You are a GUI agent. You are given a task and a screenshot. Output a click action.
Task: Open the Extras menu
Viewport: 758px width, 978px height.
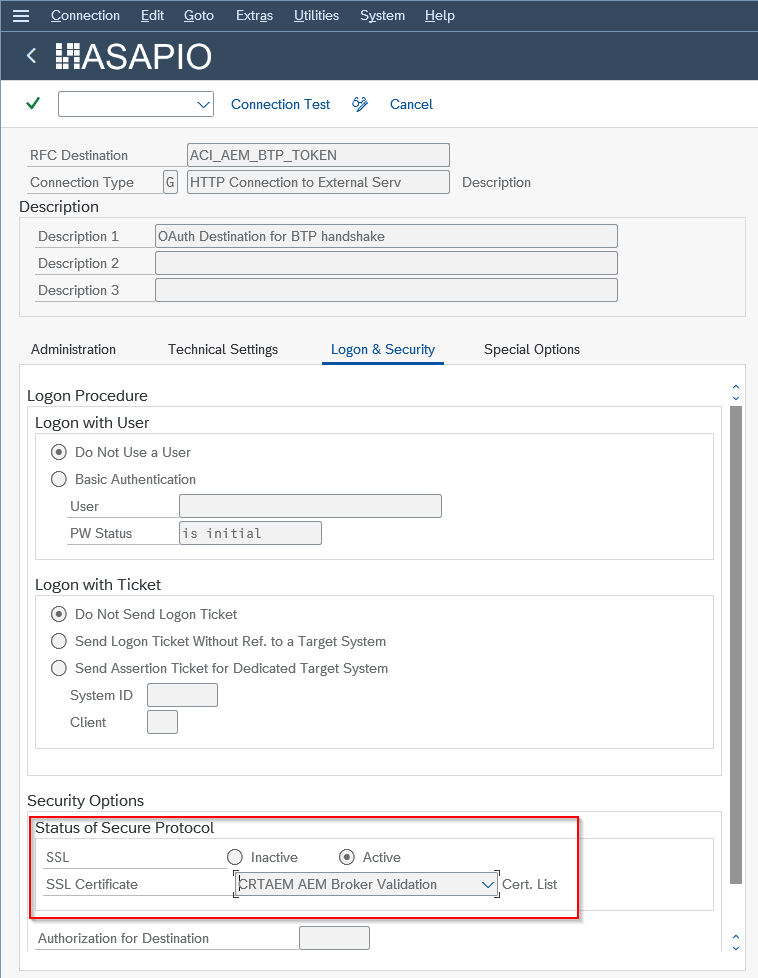coord(255,16)
